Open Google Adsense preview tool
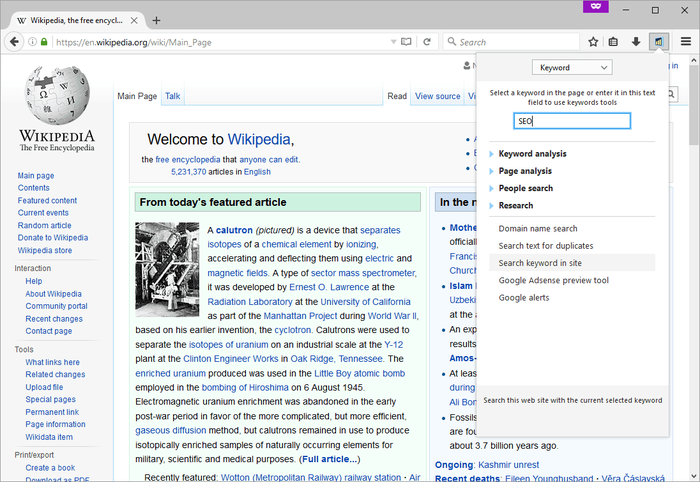Screen dimensions: 700x482 tap(554, 280)
